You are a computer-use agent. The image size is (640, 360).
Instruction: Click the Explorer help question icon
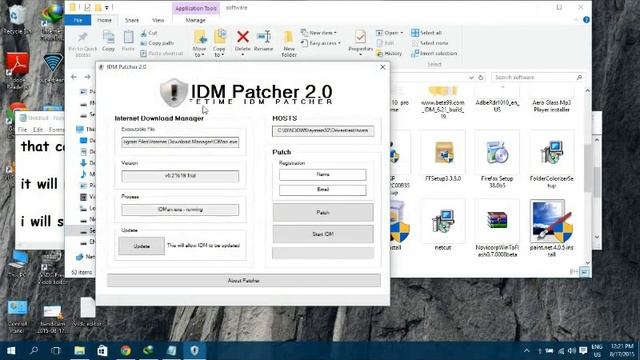click(x=587, y=20)
